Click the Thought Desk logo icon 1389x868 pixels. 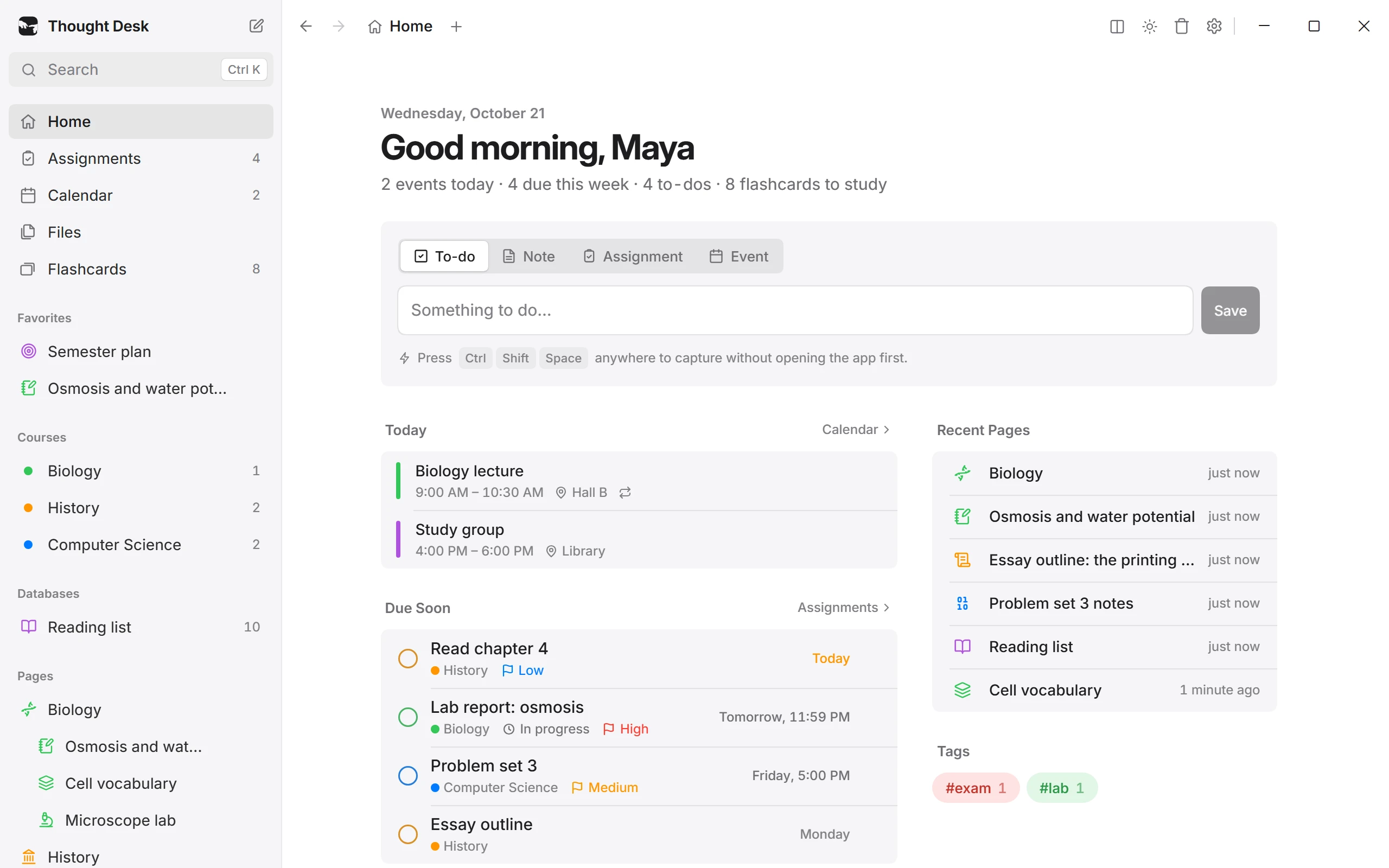coord(28,26)
